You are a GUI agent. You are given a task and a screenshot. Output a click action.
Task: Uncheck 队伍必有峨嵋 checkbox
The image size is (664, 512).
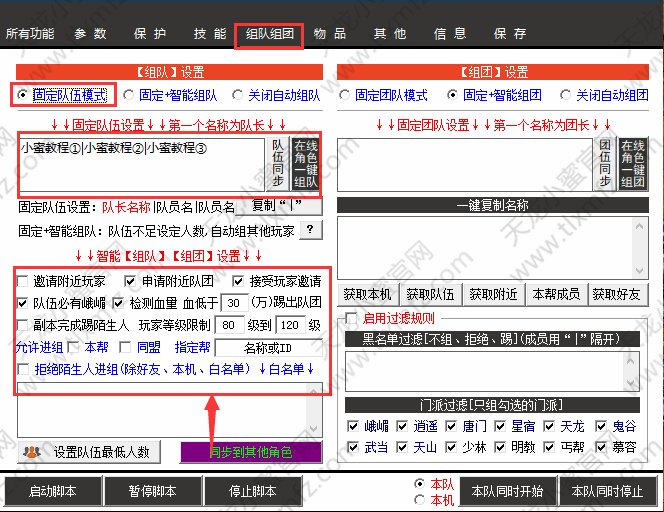click(22, 303)
